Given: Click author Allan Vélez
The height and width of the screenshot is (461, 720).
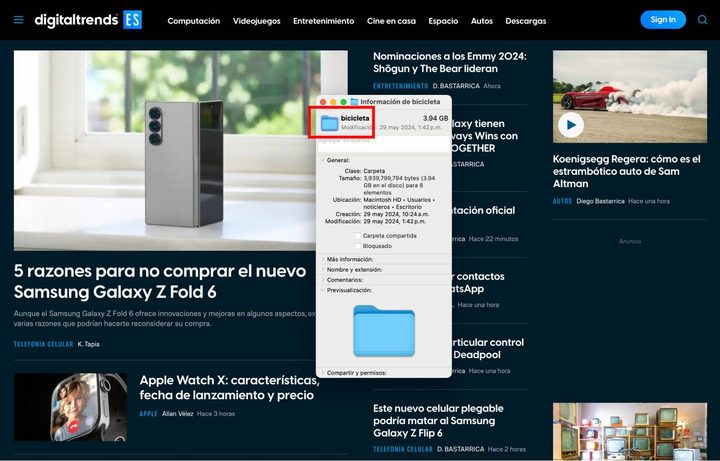Looking at the screenshot, I should pos(177,414).
